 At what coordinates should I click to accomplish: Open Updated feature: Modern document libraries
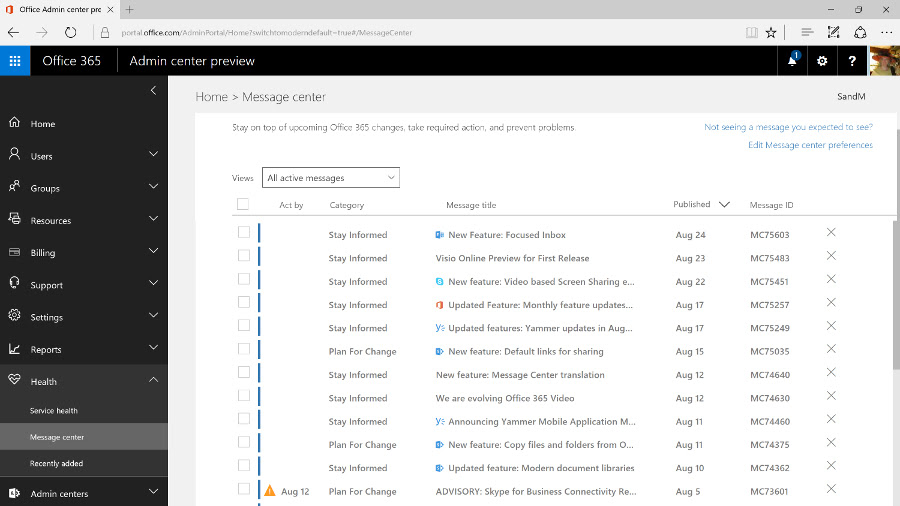tap(541, 468)
